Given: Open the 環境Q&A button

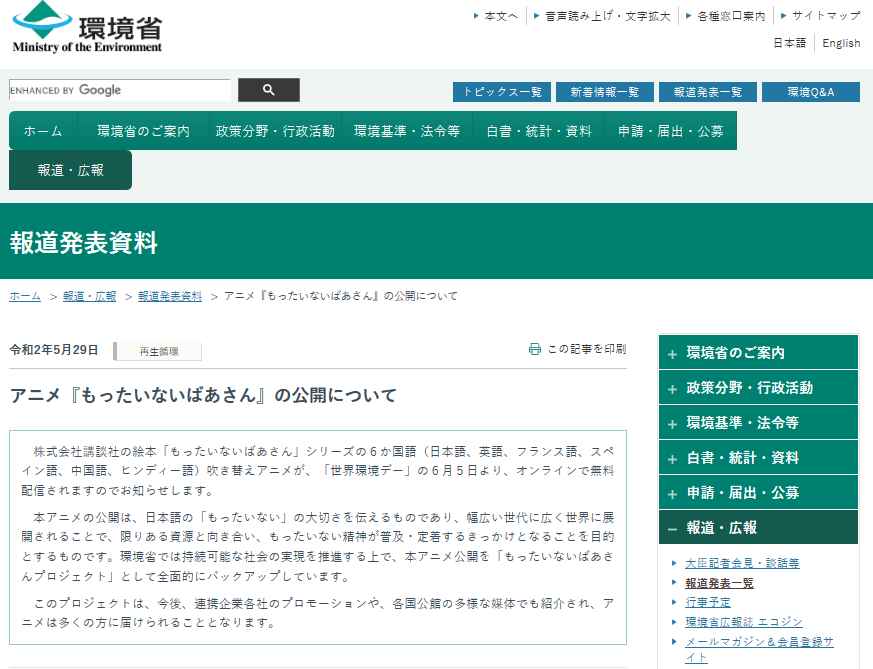Looking at the screenshot, I should tap(810, 92).
